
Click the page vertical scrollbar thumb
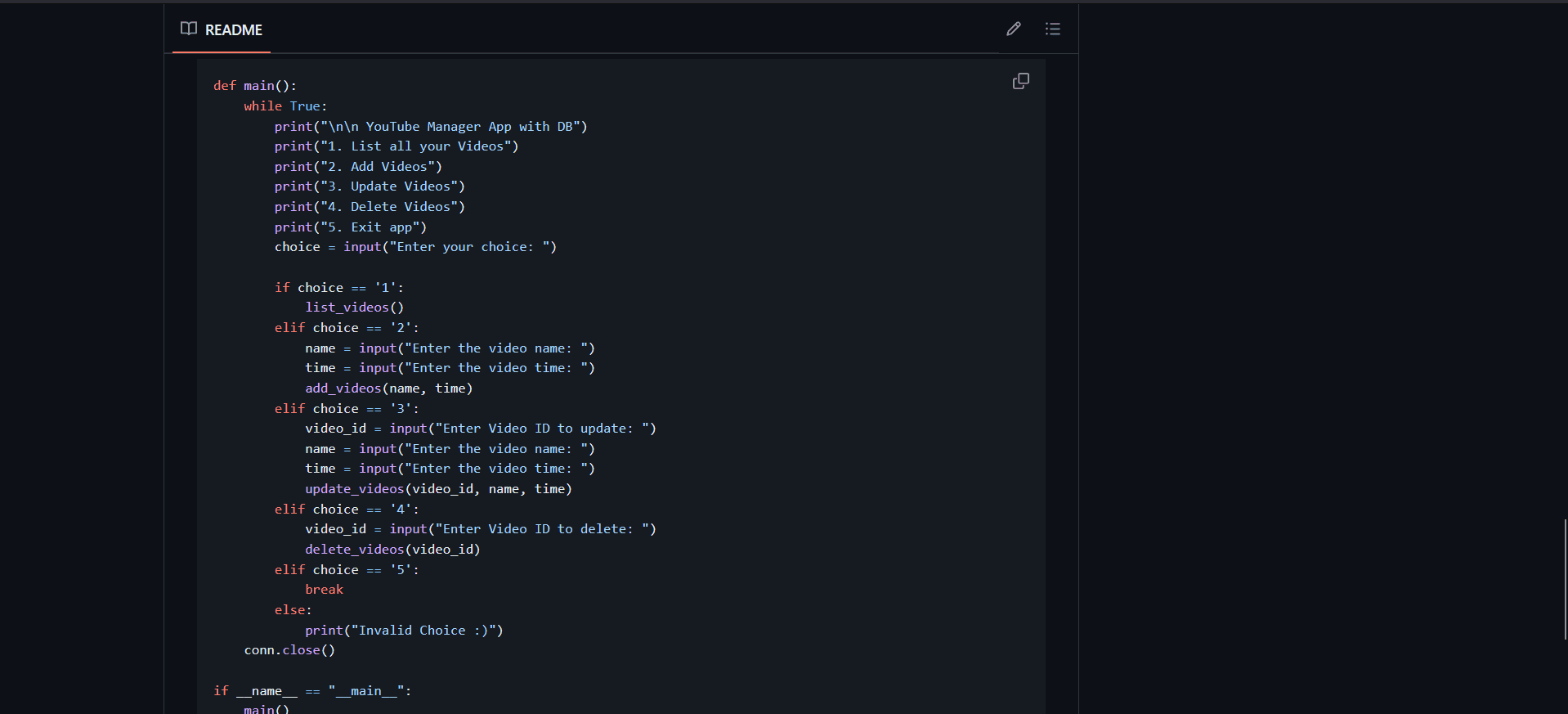[x=1565, y=579]
